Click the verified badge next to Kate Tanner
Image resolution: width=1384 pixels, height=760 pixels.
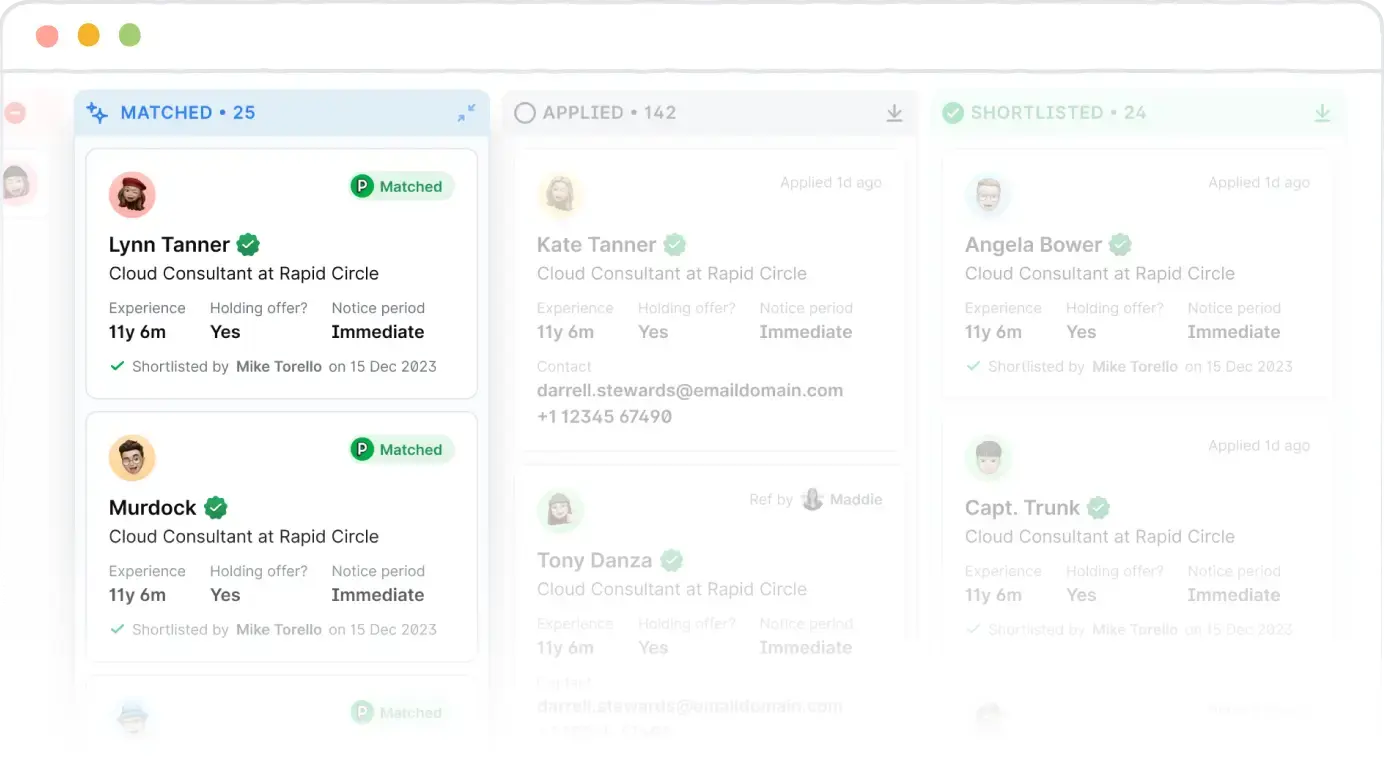click(x=674, y=244)
